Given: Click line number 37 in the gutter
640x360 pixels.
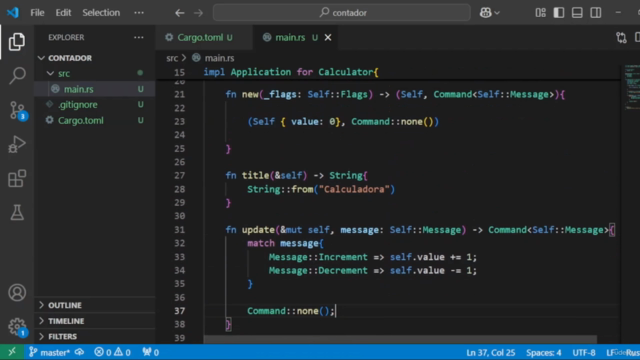Looking at the screenshot, I should pos(180,311).
